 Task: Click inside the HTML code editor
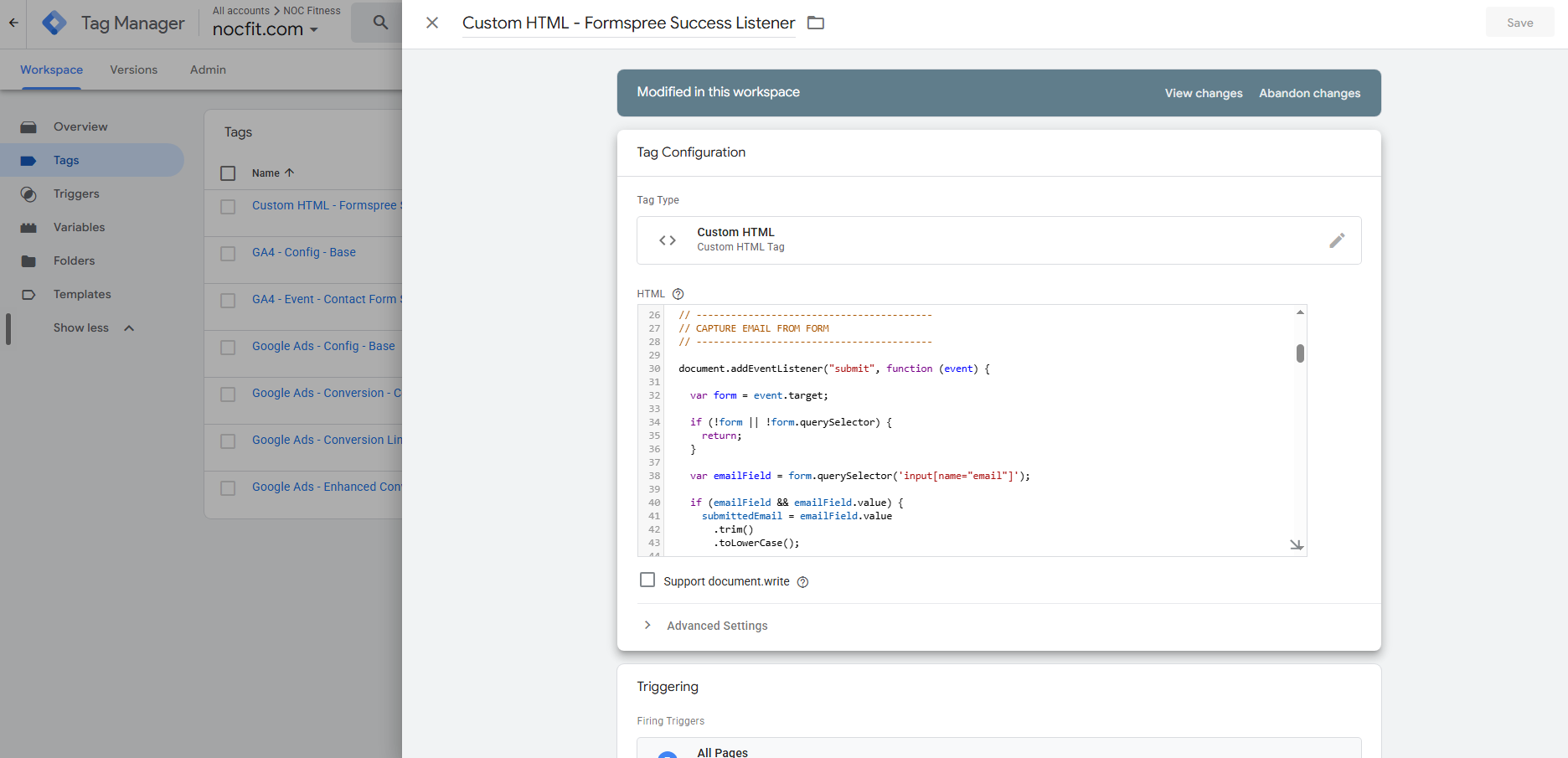click(x=972, y=431)
